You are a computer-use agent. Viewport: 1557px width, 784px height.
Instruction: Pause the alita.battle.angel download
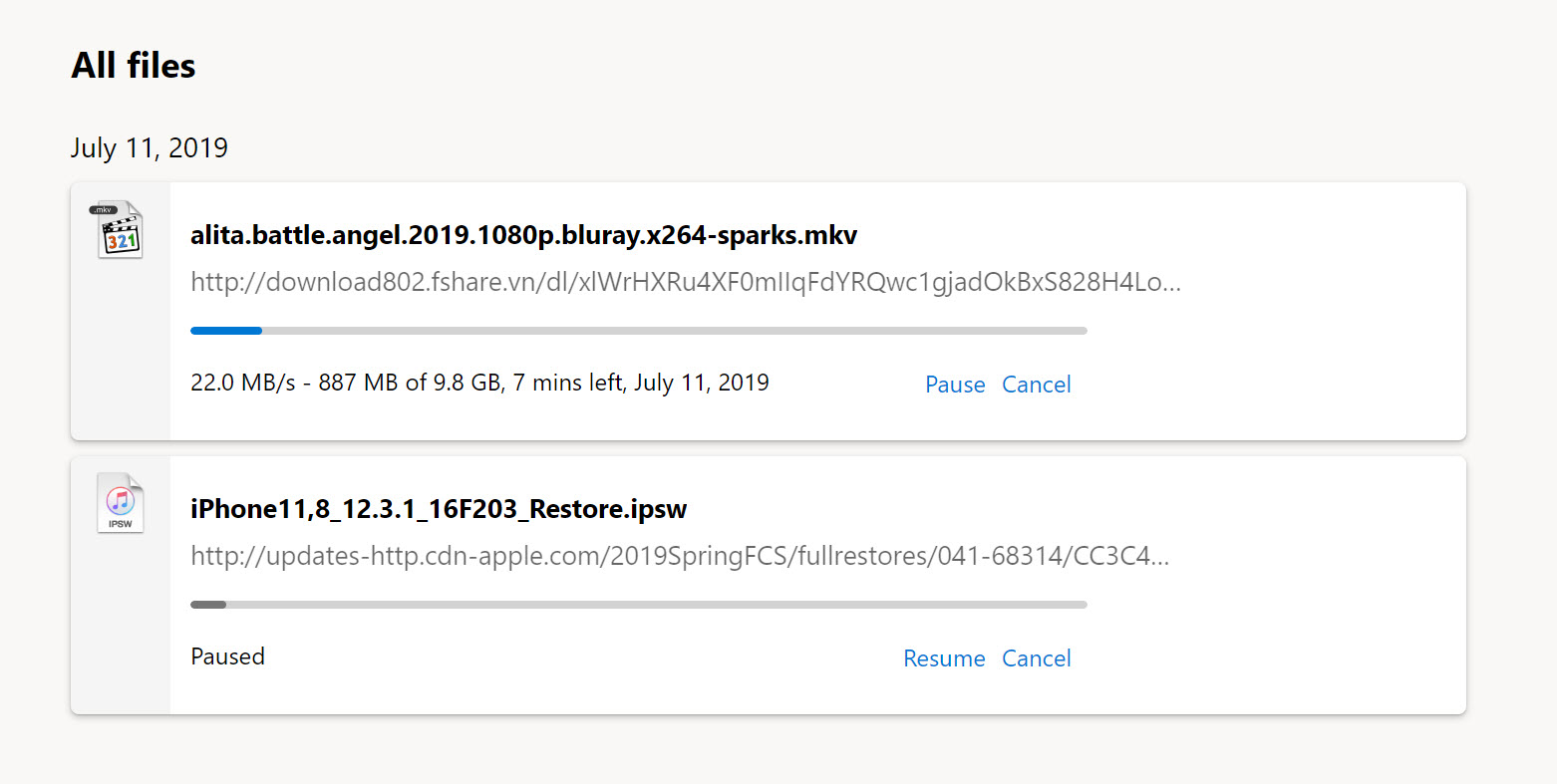pyautogui.click(x=955, y=385)
